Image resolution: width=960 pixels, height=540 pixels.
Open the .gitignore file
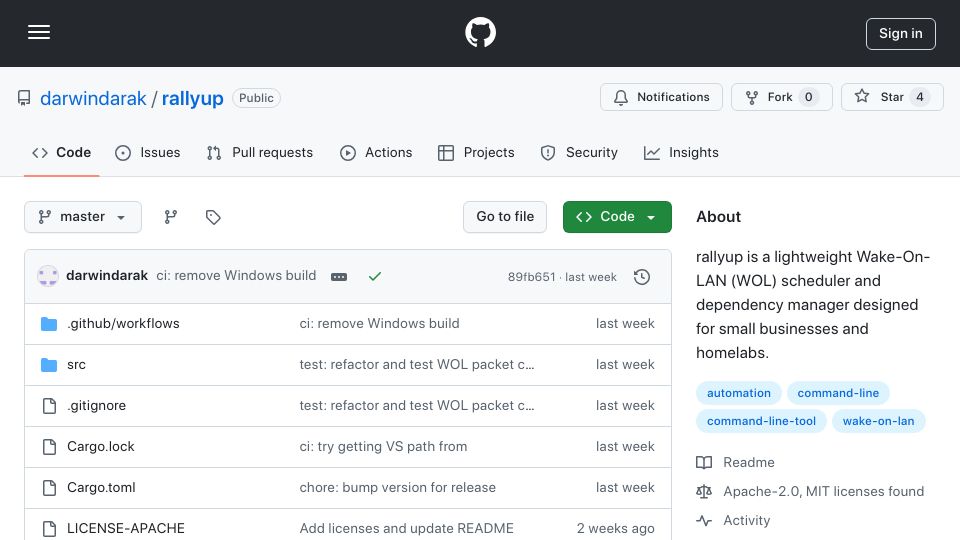[x=96, y=405]
